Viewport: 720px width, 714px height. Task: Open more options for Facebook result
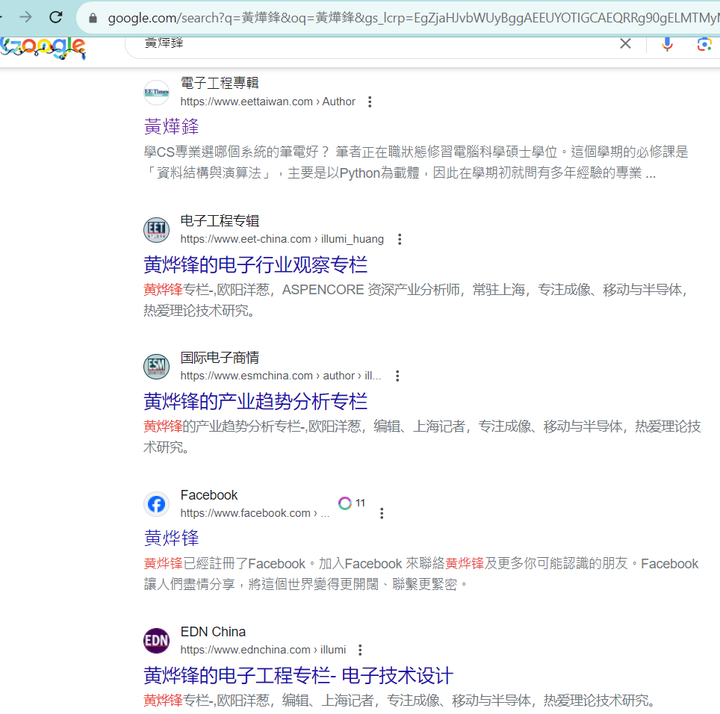pyautogui.click(x=382, y=513)
